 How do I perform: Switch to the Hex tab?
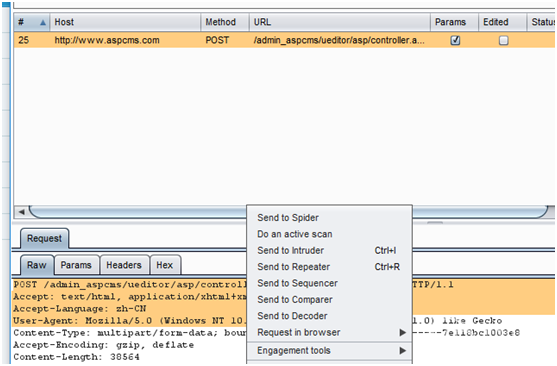(165, 265)
